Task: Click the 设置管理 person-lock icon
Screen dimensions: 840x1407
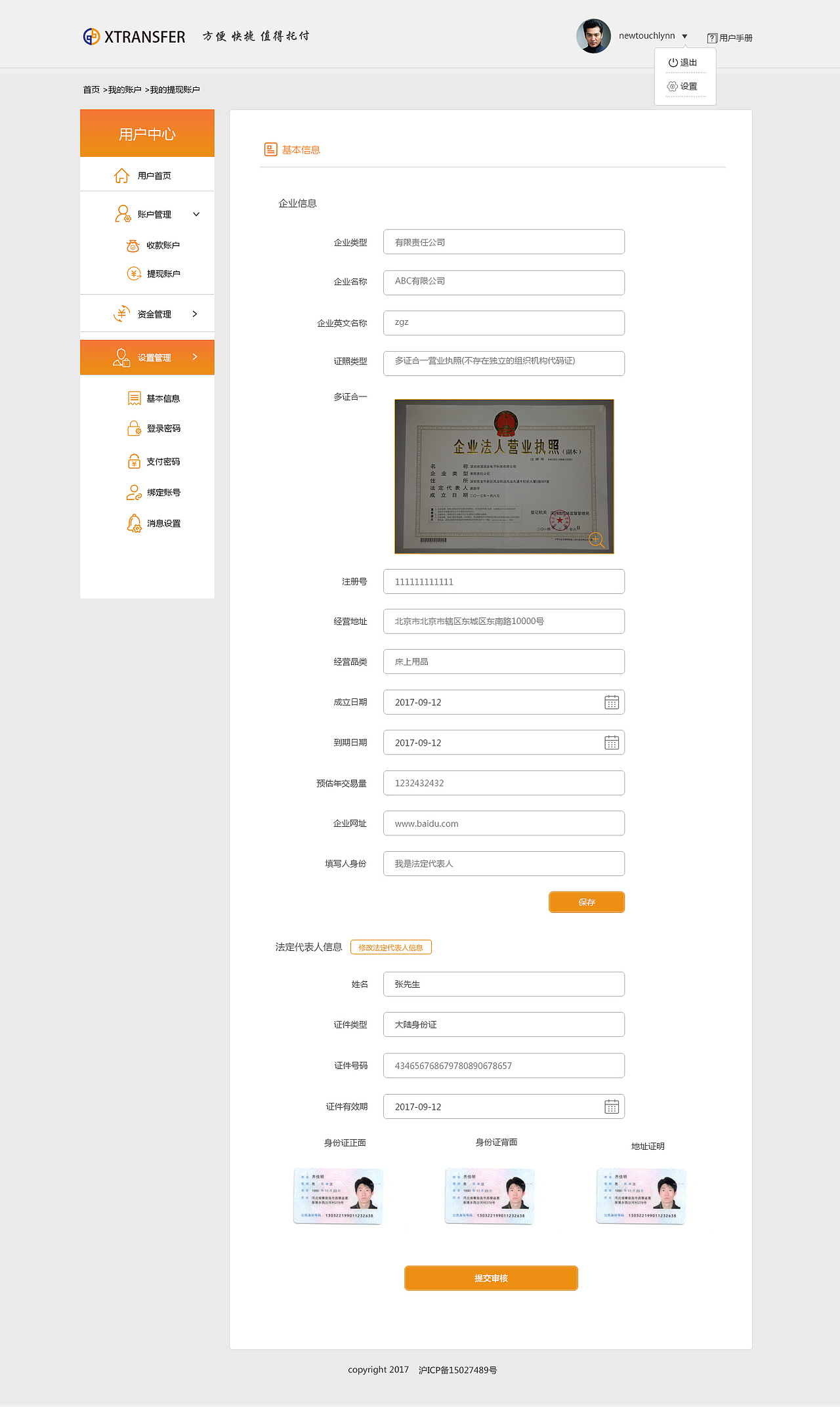Action: (122, 358)
